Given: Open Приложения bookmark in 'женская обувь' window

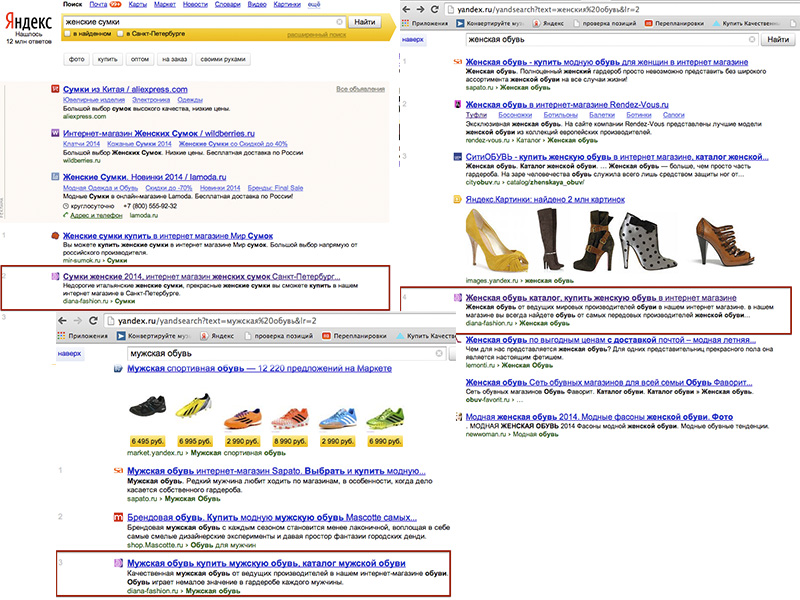Looking at the screenshot, I should point(424,23).
